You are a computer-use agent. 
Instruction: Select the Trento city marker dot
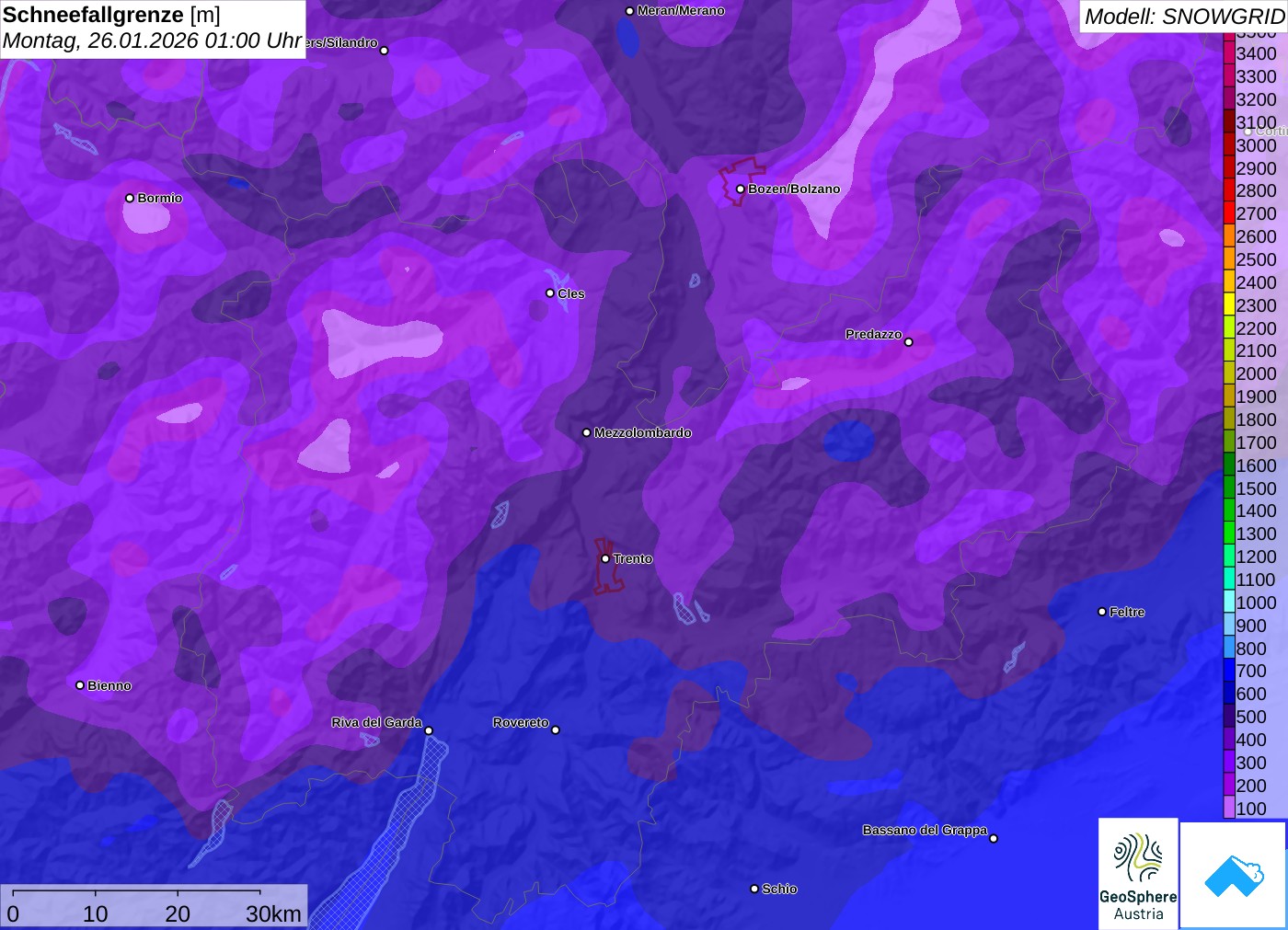click(605, 558)
